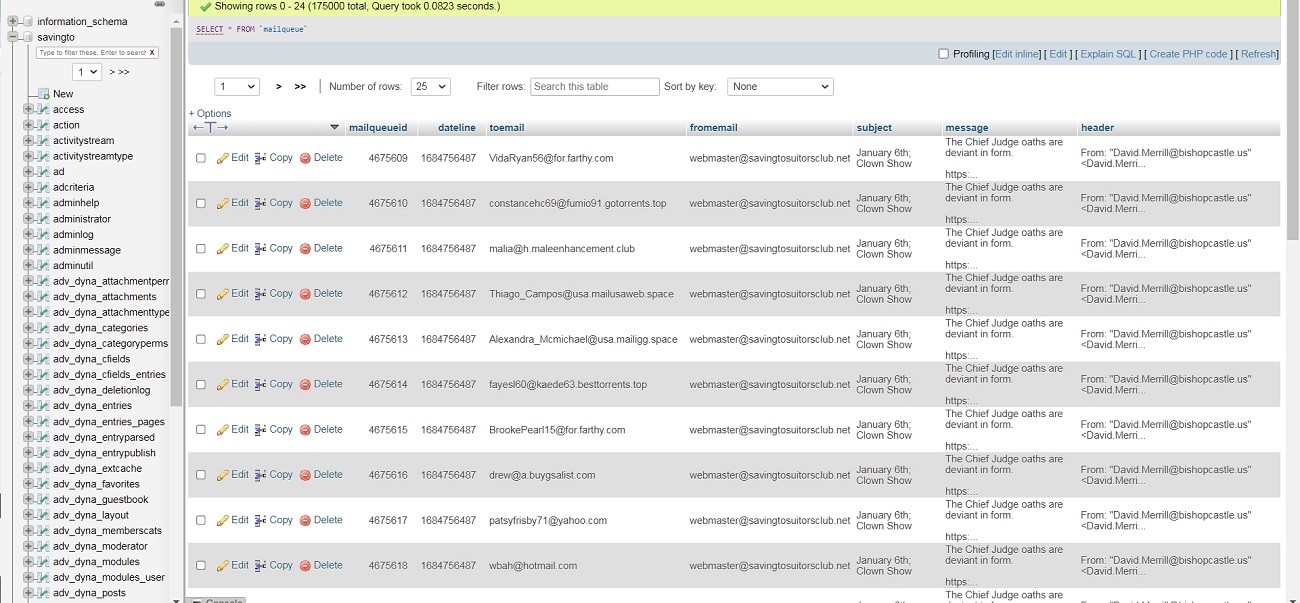Open the Number of rows dropdown
The height and width of the screenshot is (603, 1300).
(x=430, y=87)
